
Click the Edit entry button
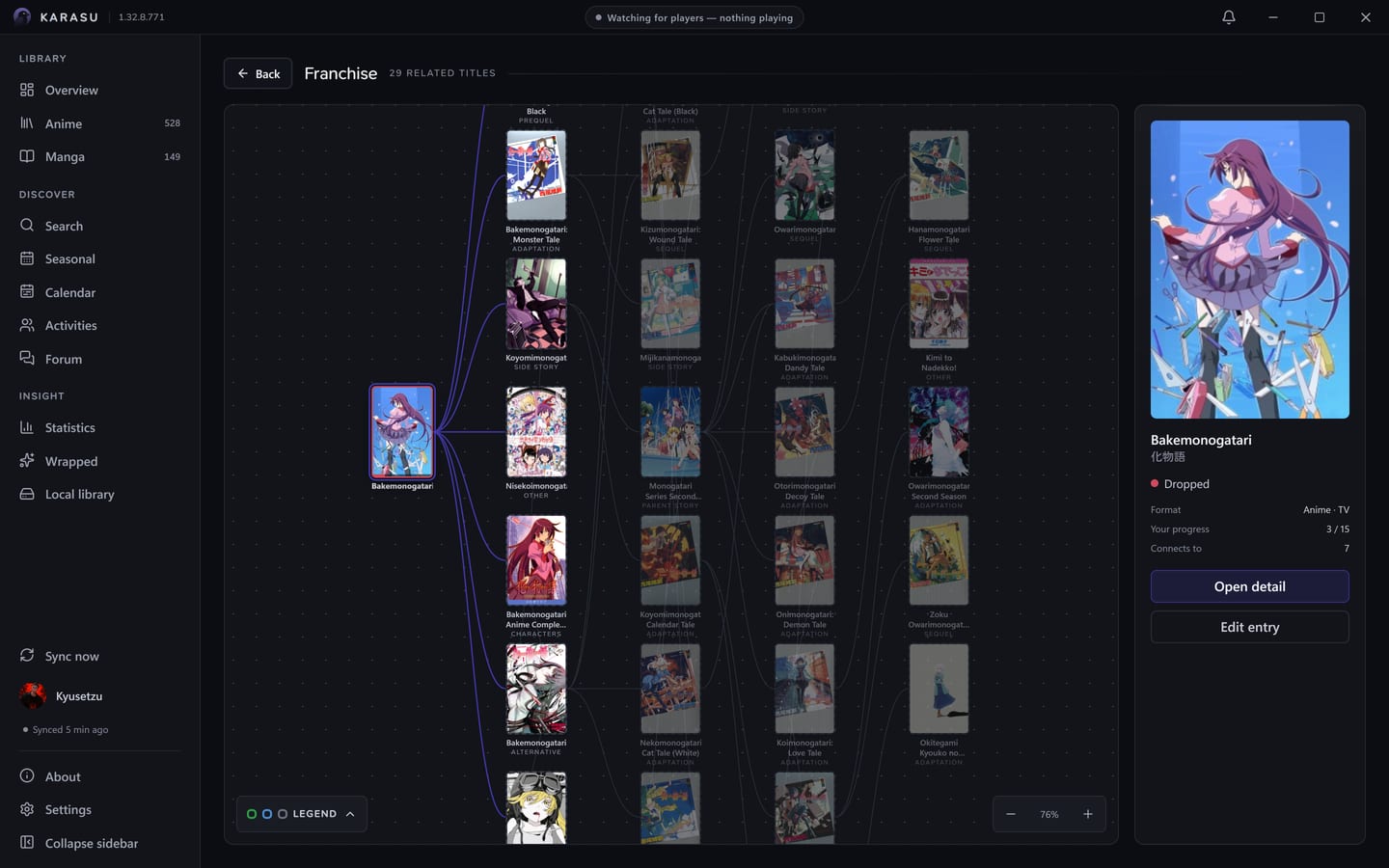pos(1249,627)
